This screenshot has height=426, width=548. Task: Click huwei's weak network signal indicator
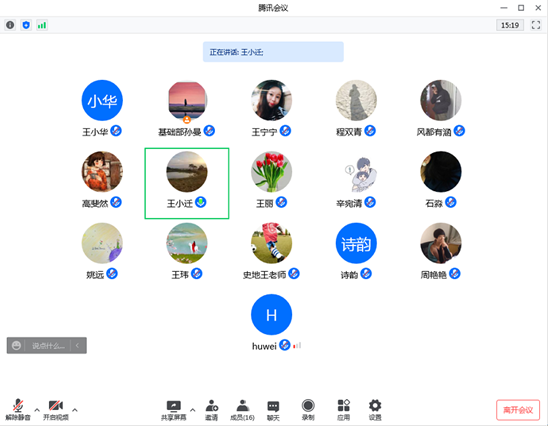point(297,346)
